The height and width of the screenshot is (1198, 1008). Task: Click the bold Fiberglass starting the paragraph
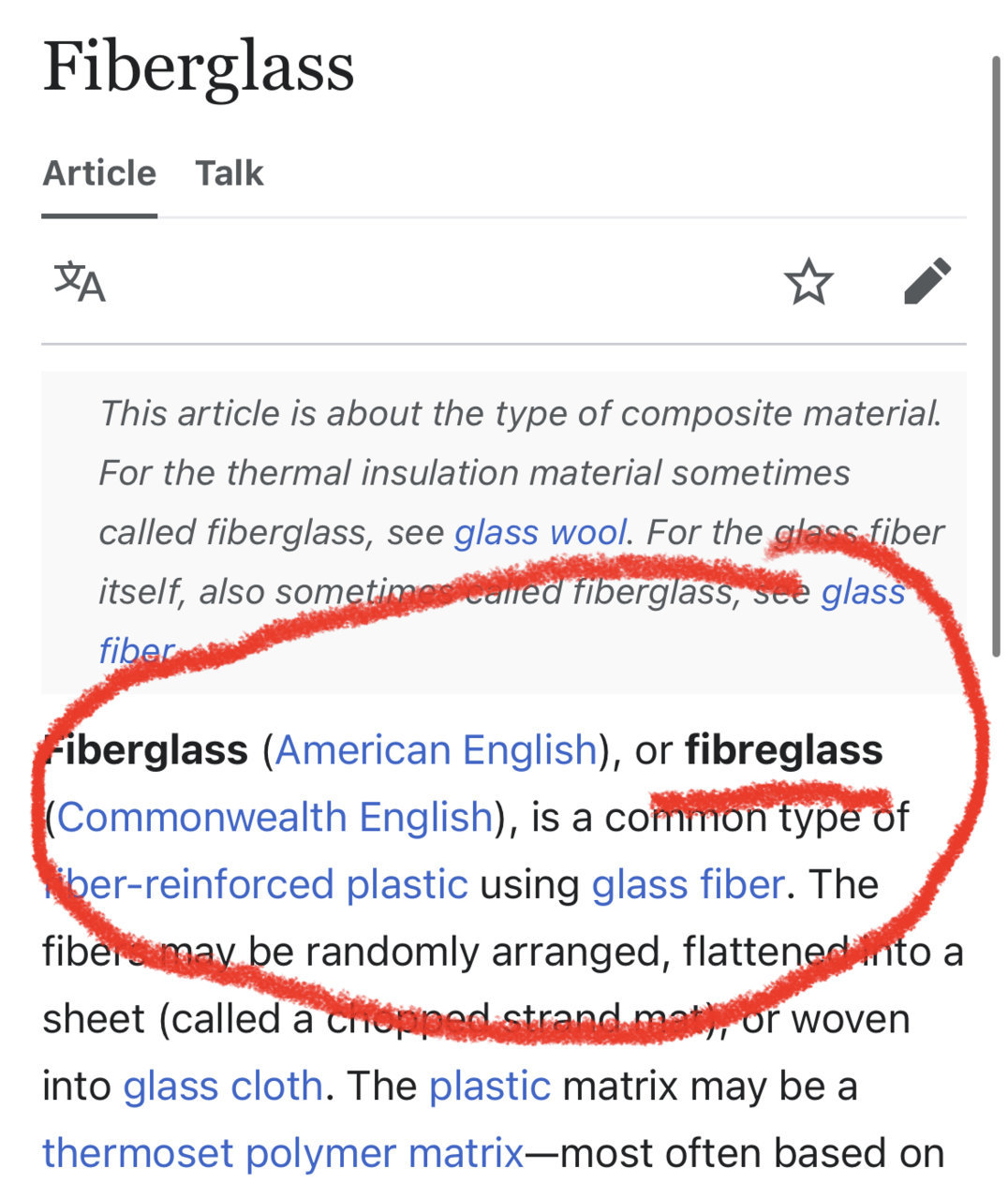click(145, 750)
